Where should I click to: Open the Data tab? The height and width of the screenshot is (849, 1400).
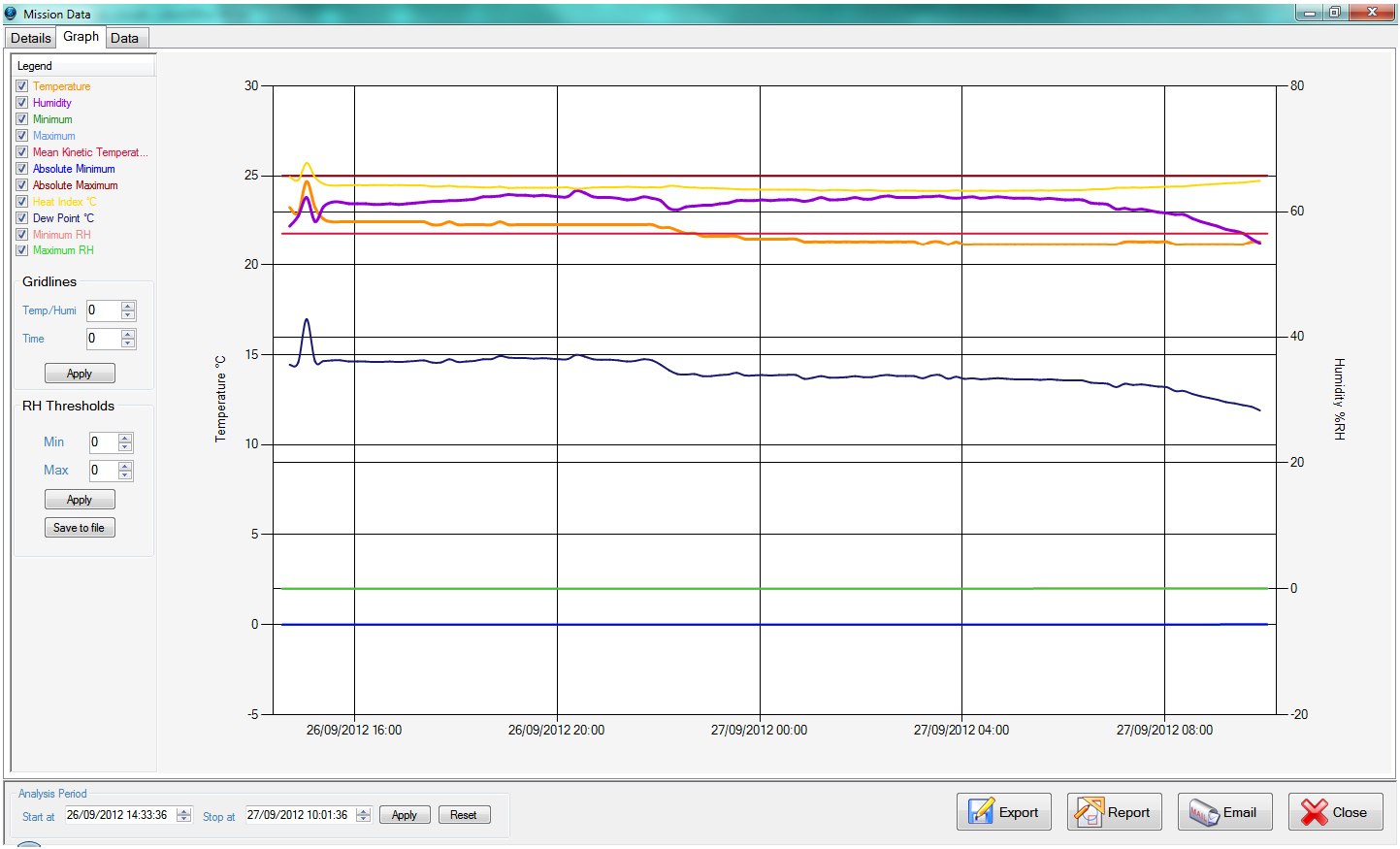click(x=125, y=38)
